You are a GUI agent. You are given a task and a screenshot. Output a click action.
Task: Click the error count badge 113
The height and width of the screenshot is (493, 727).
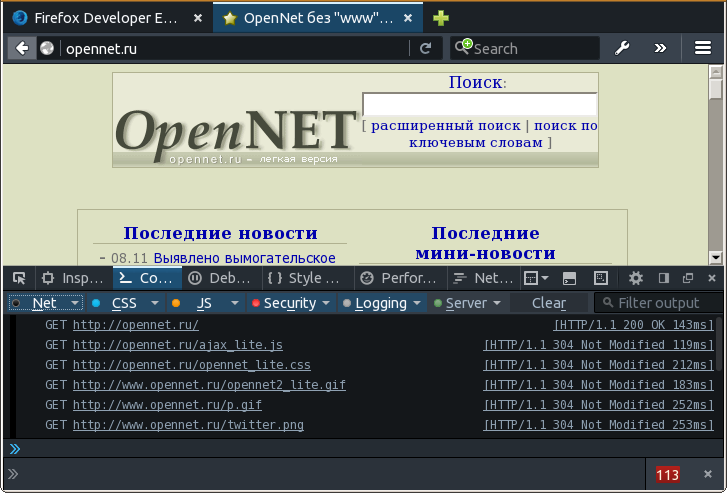point(667,474)
